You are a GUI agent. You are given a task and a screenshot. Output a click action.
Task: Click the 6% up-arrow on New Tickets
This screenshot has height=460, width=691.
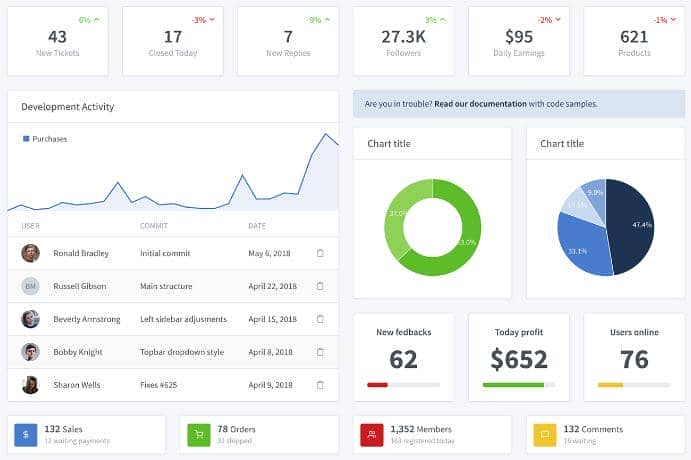tap(90, 20)
